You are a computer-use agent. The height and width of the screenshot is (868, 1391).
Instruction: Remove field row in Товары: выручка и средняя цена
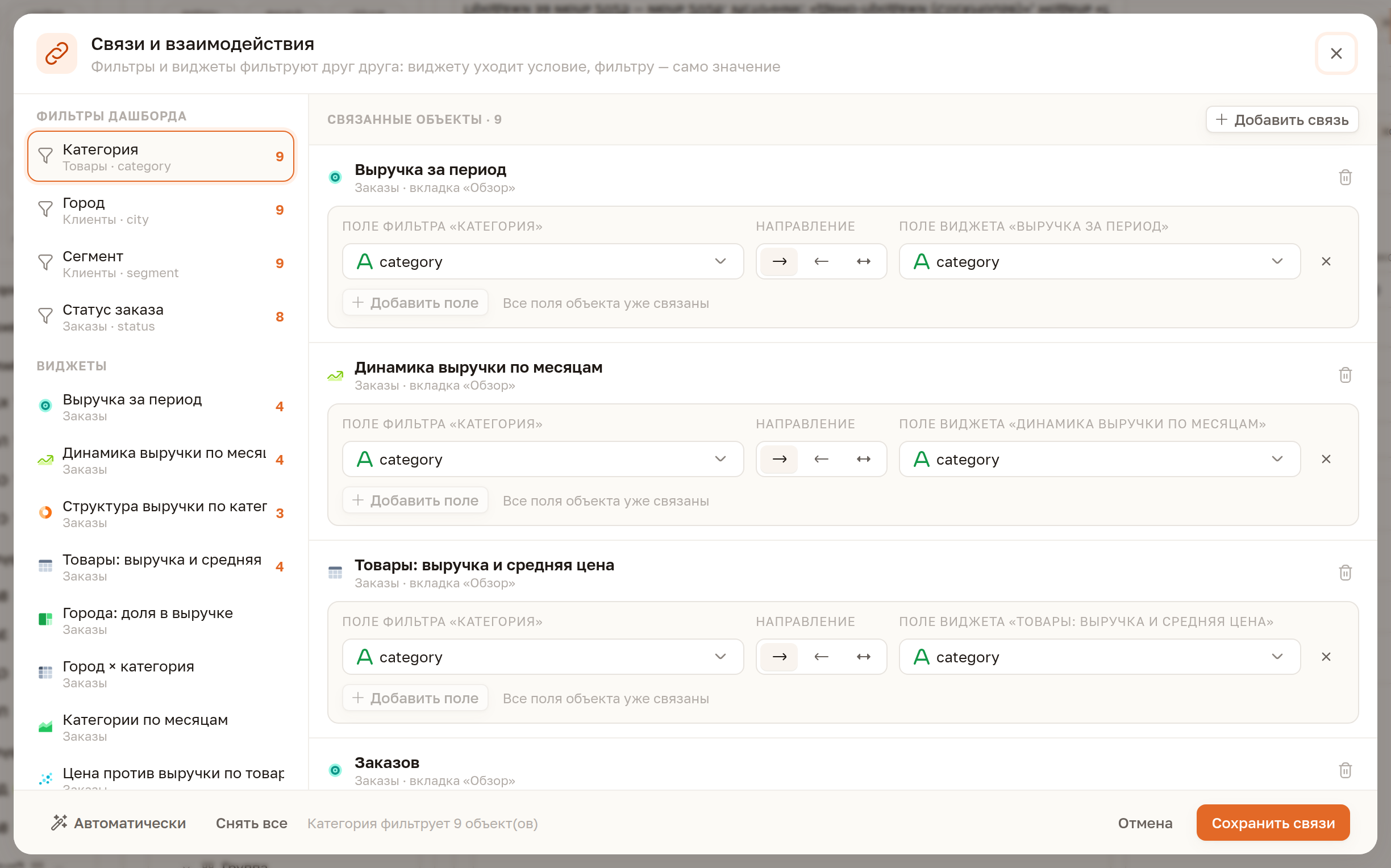pyautogui.click(x=1326, y=656)
